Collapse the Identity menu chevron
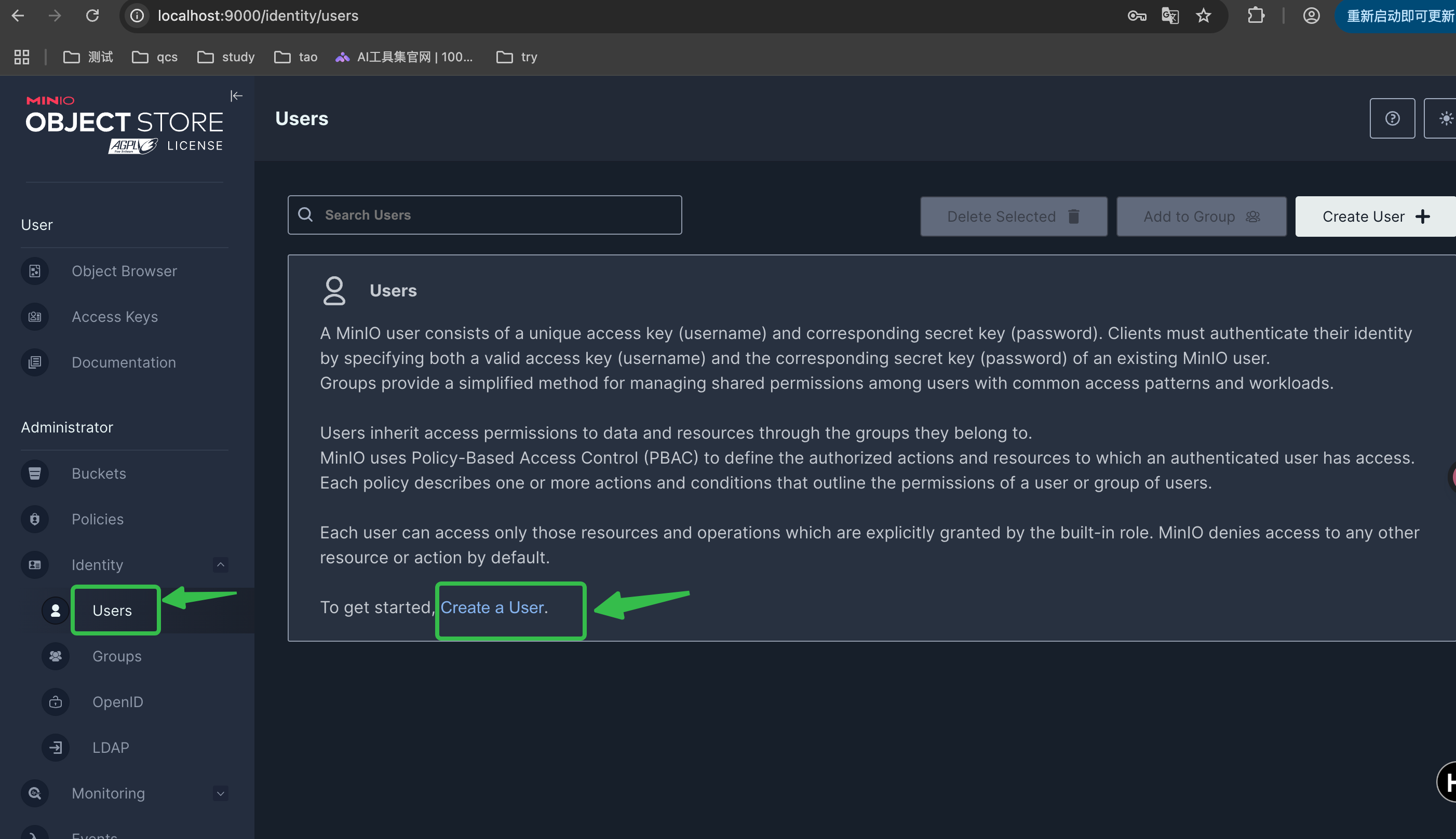Screen dimensions: 1456x839 (220, 565)
